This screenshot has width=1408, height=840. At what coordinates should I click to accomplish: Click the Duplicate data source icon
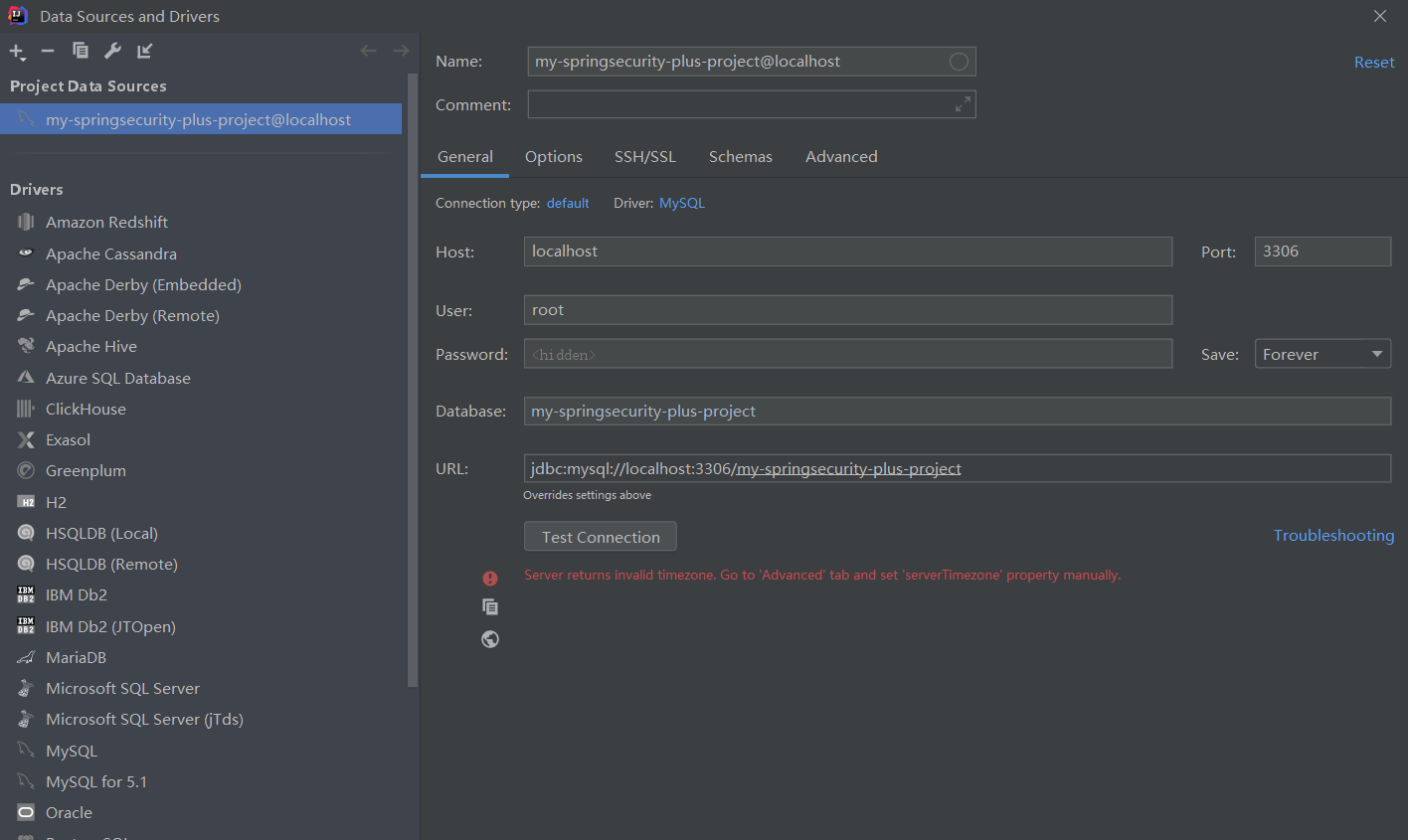click(81, 51)
